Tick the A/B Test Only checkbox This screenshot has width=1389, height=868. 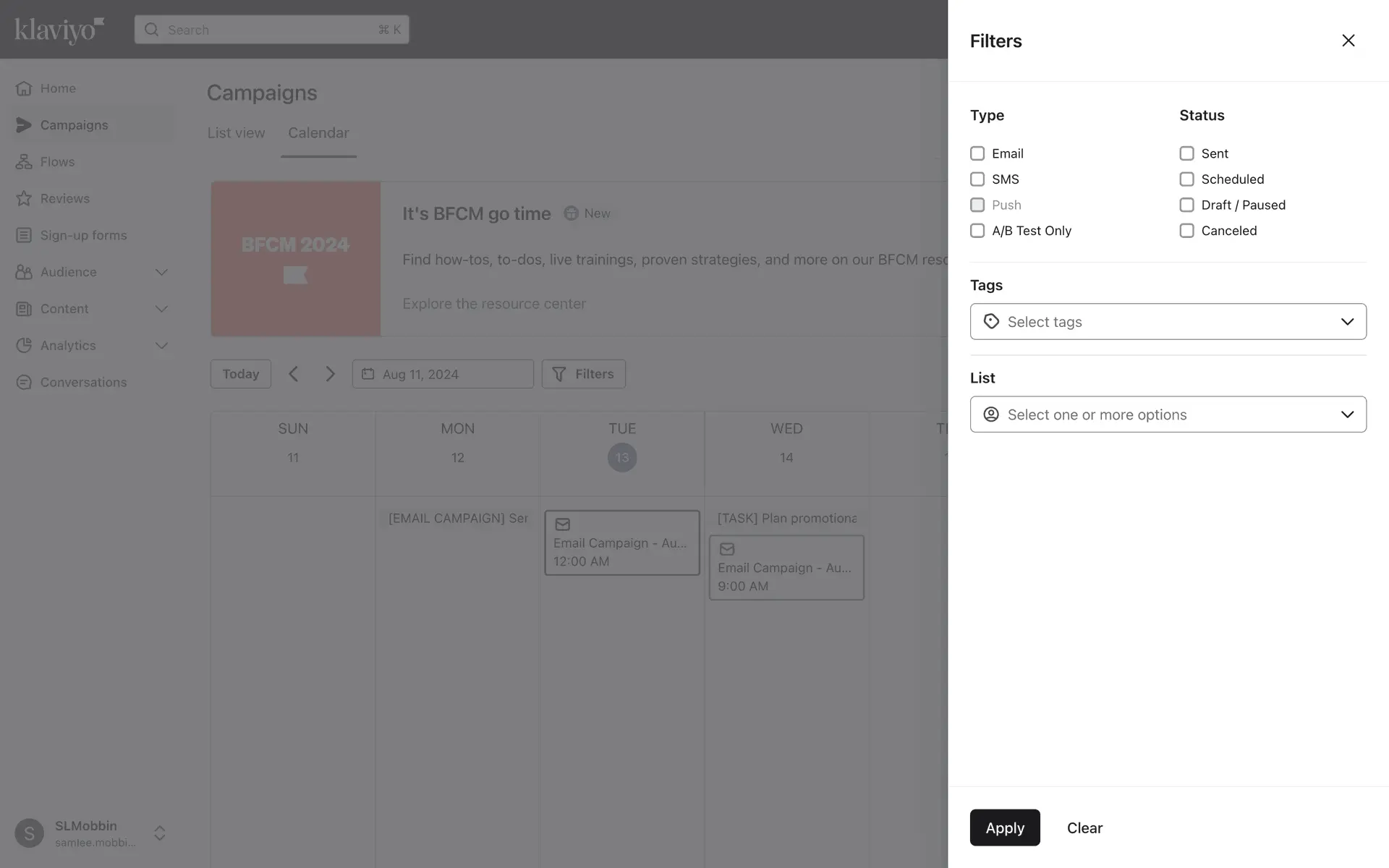point(977,231)
